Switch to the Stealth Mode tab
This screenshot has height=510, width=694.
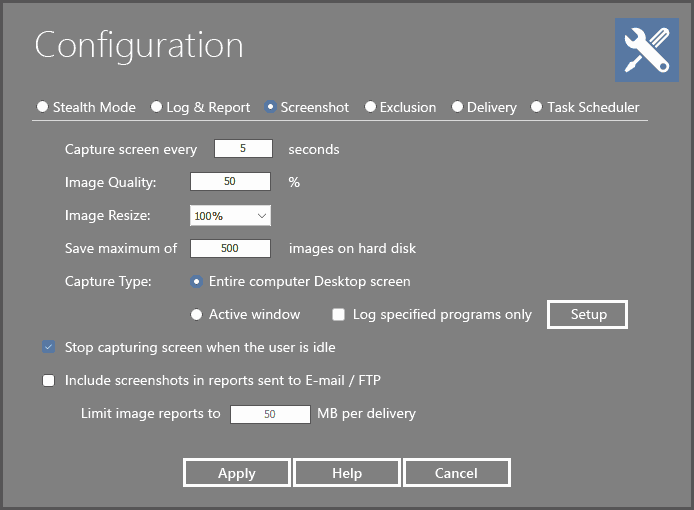click(x=42, y=107)
